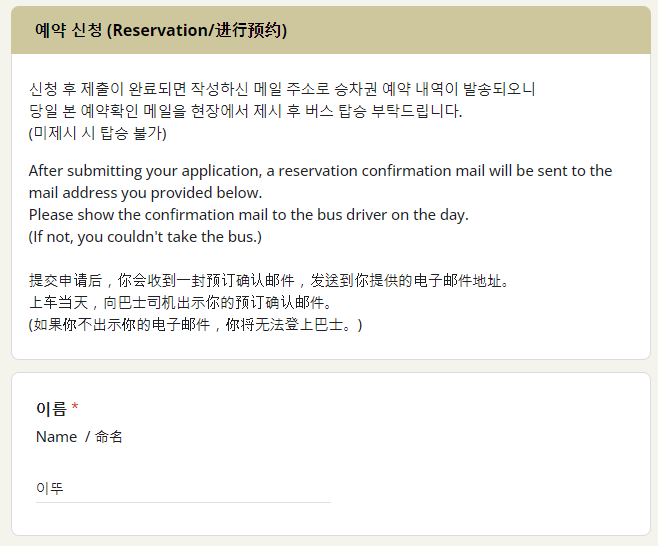This screenshot has width=658, height=546.
Task: Click the Korean line starting '신청 후 제출이 완료되면'
Action: click(x=282, y=89)
